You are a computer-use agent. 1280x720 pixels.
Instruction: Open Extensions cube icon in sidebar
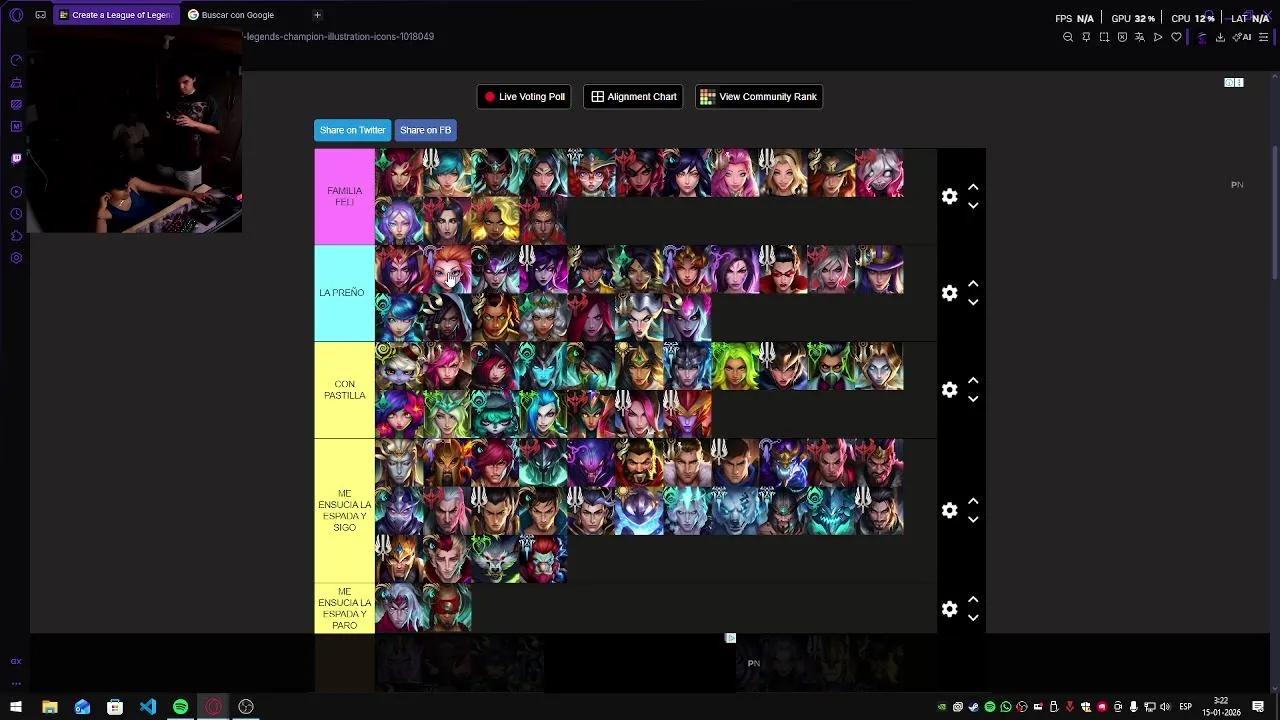(16, 236)
